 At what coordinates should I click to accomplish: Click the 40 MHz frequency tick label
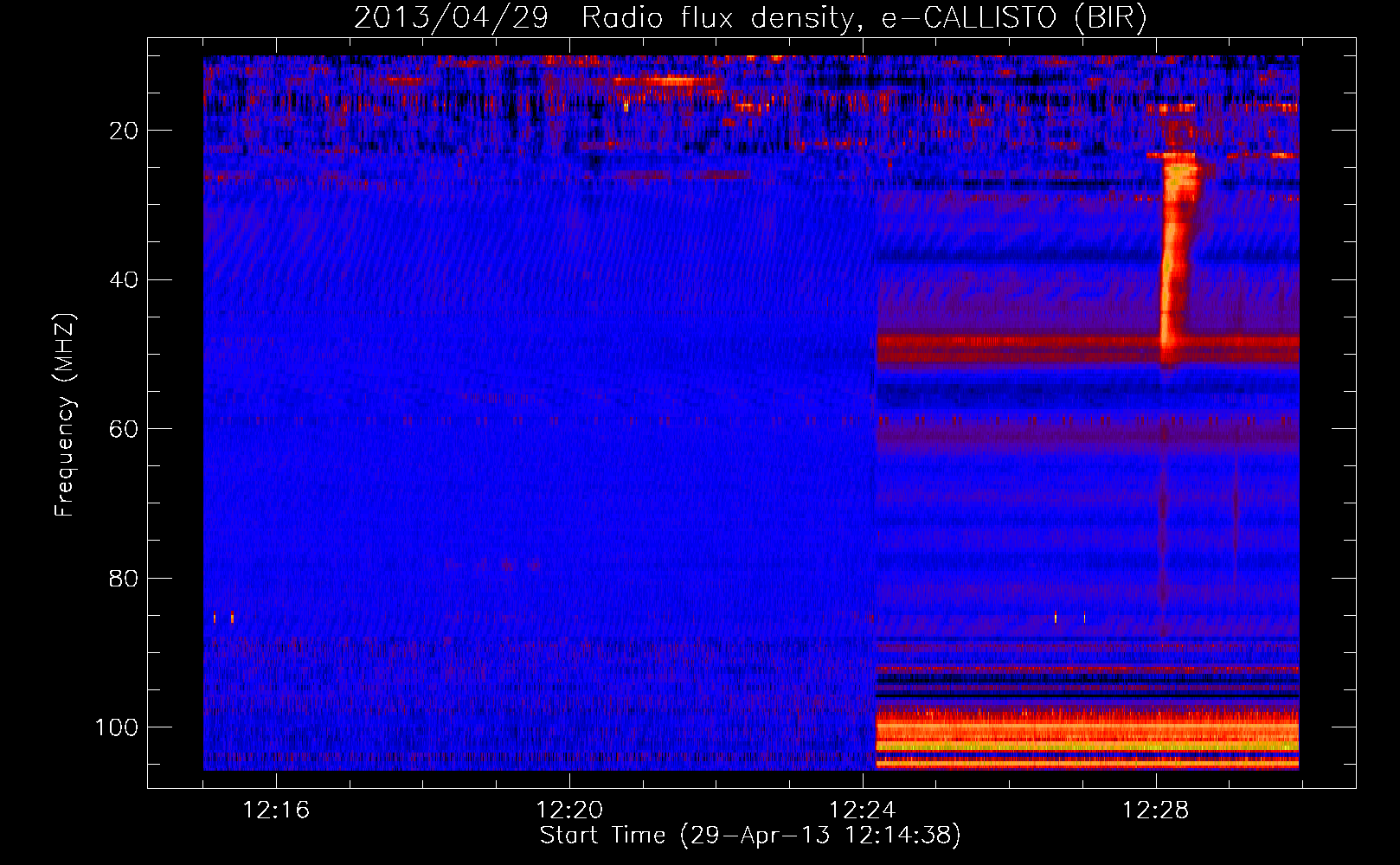coord(125,280)
